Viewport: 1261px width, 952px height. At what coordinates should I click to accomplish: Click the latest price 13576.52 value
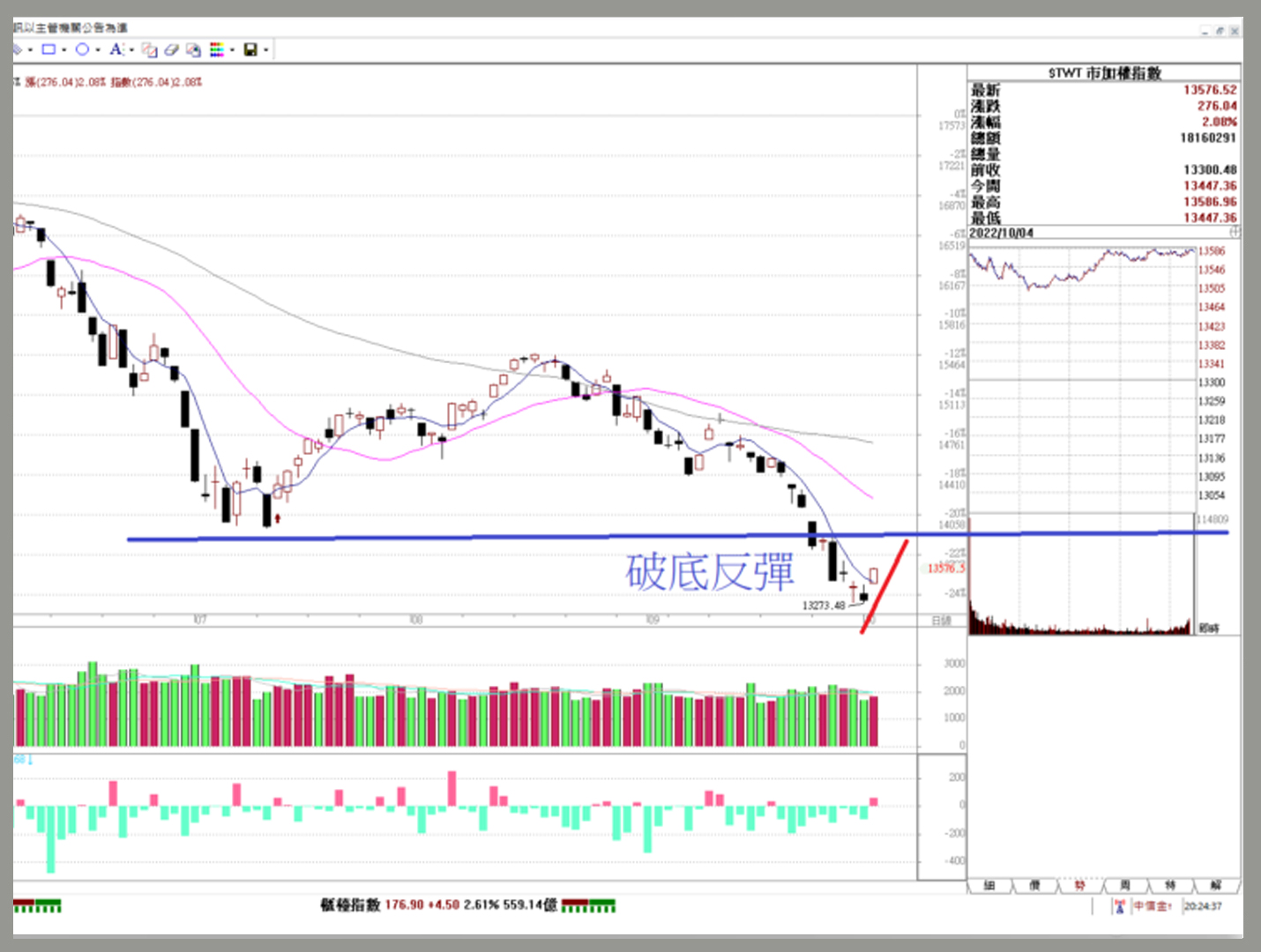point(1210,90)
